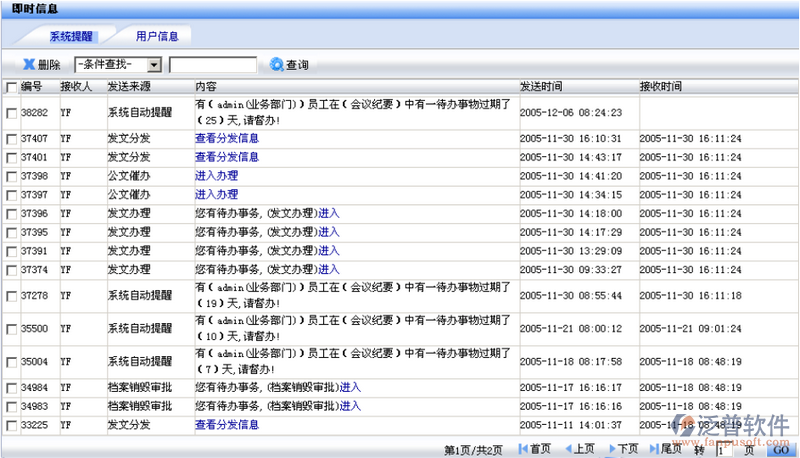Open 查看分发信息 link for message 37407
This screenshot has width=800, height=458.
coord(227,138)
